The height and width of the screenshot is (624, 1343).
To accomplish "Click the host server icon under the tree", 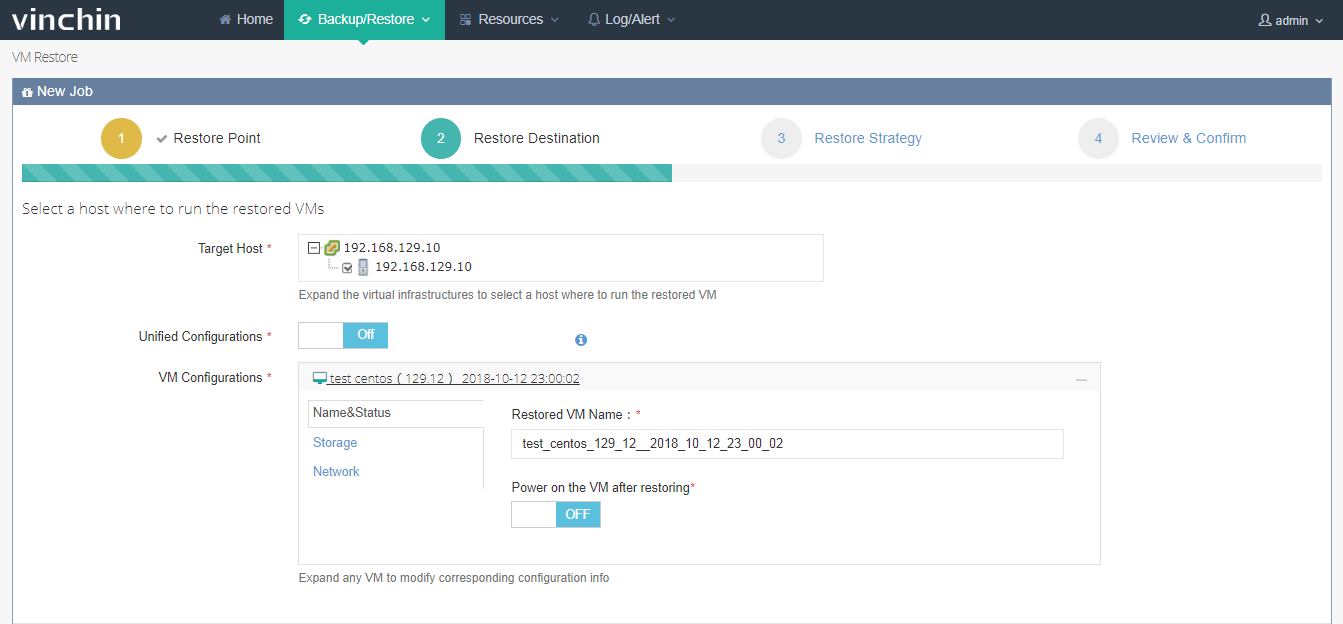I will [361, 266].
